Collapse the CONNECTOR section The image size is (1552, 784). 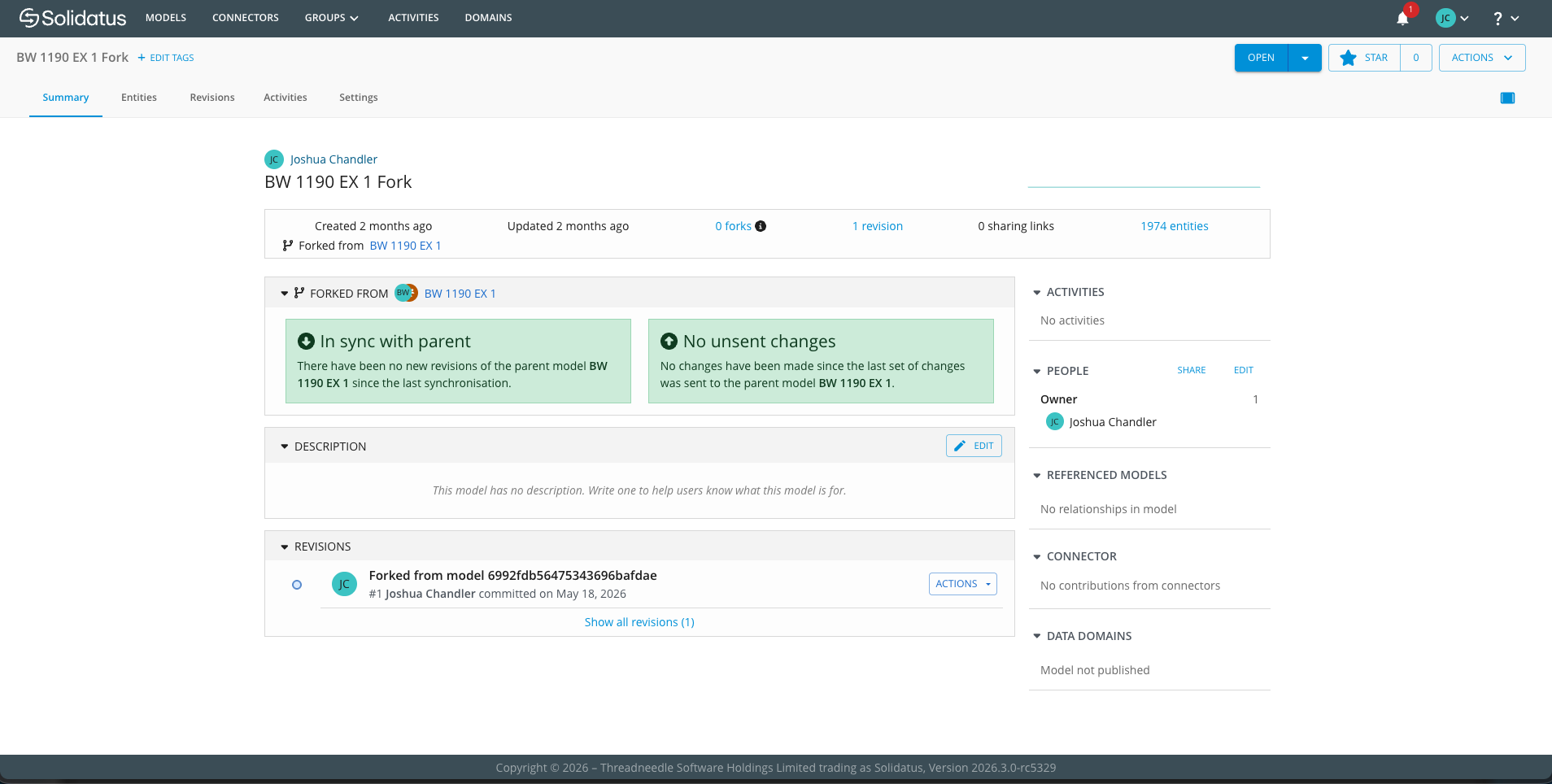[x=1036, y=556]
